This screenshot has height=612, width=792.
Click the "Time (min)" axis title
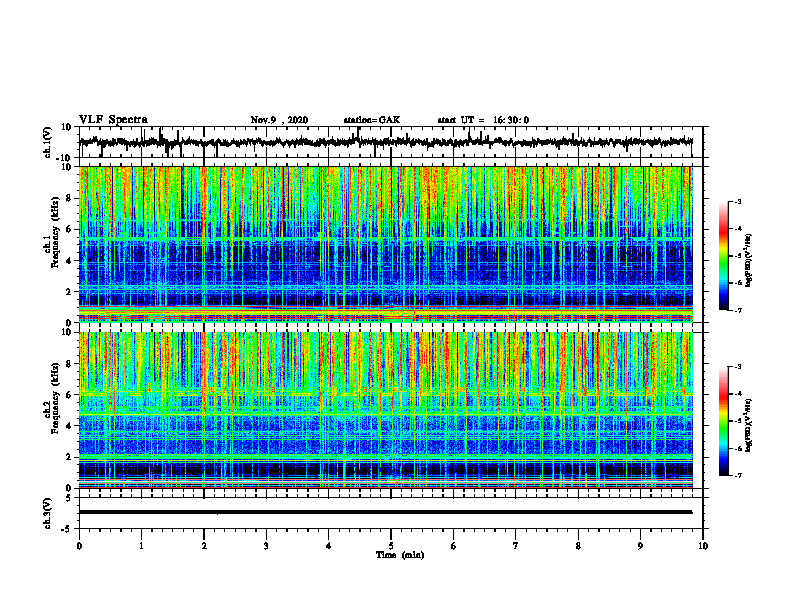400,555
